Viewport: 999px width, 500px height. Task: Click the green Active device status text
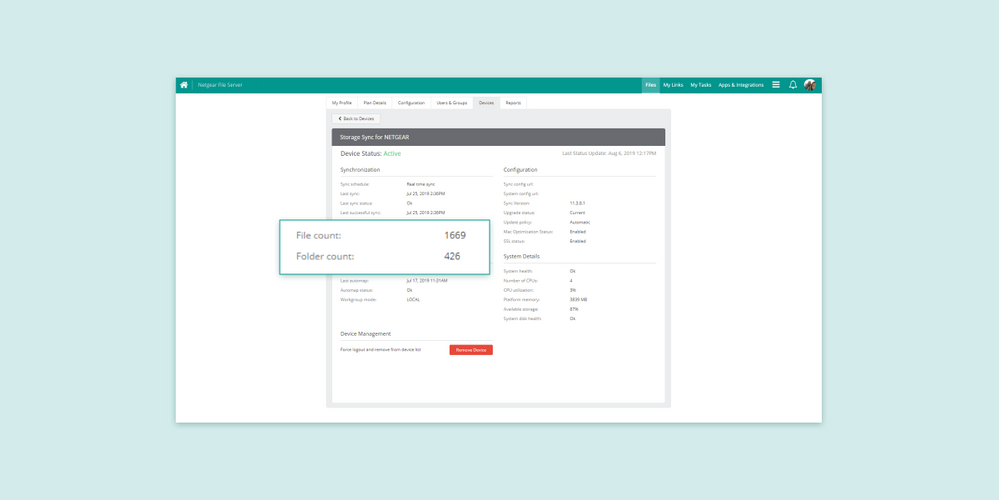[x=392, y=154]
